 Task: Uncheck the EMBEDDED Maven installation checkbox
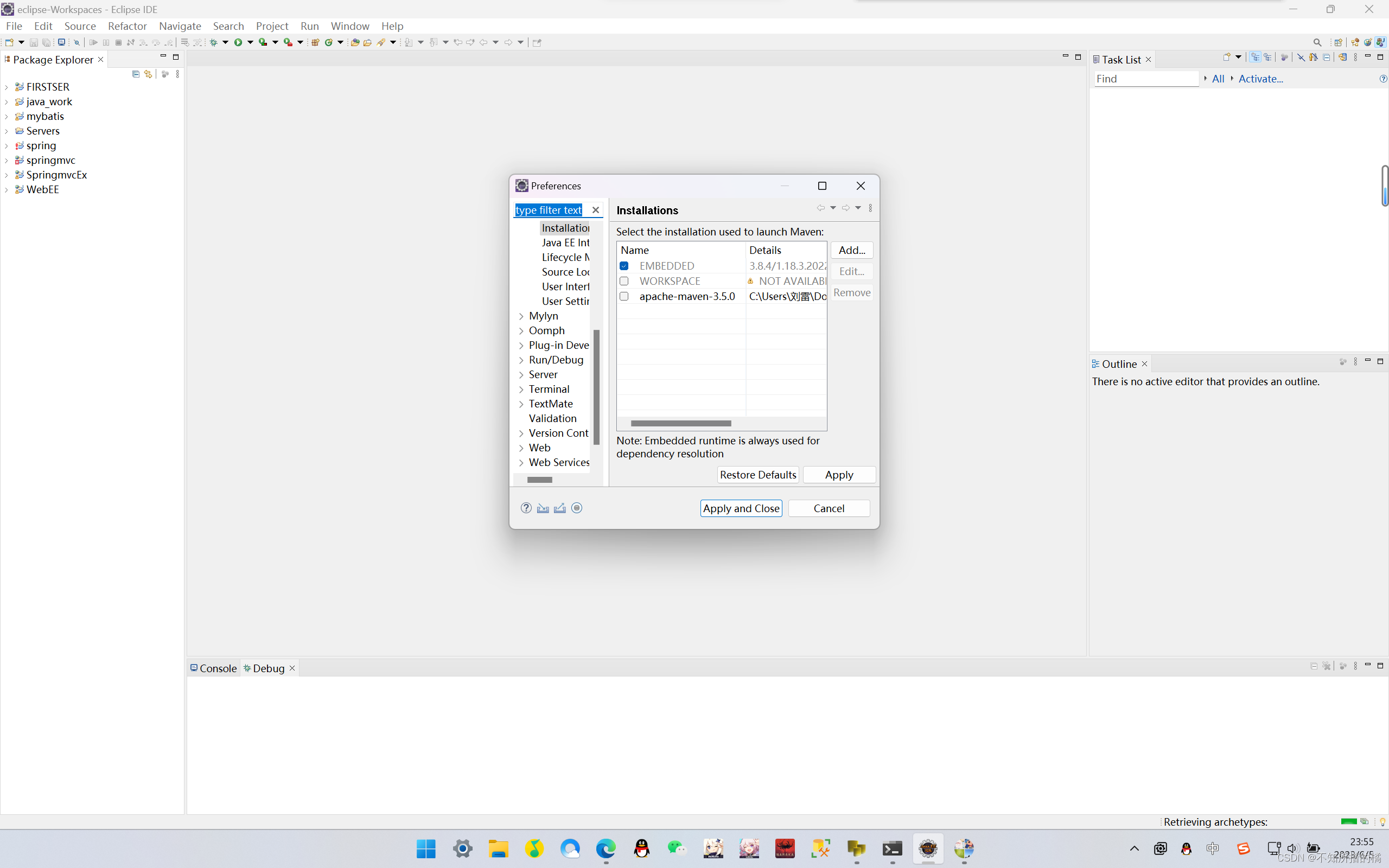coord(624,266)
